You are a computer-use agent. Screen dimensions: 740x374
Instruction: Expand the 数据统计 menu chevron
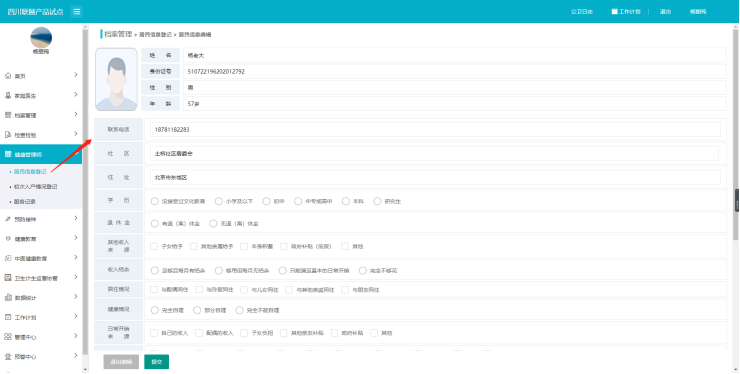point(76,297)
